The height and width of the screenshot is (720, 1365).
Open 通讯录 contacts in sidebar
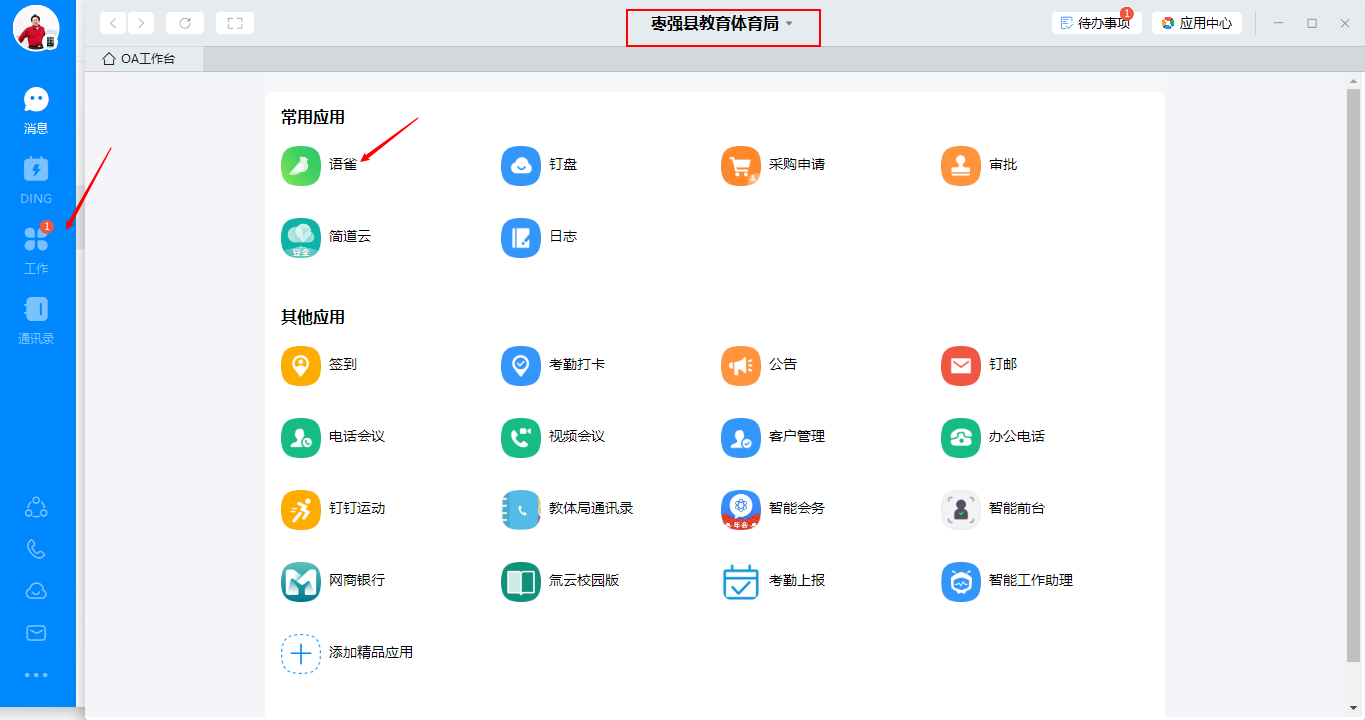36,320
